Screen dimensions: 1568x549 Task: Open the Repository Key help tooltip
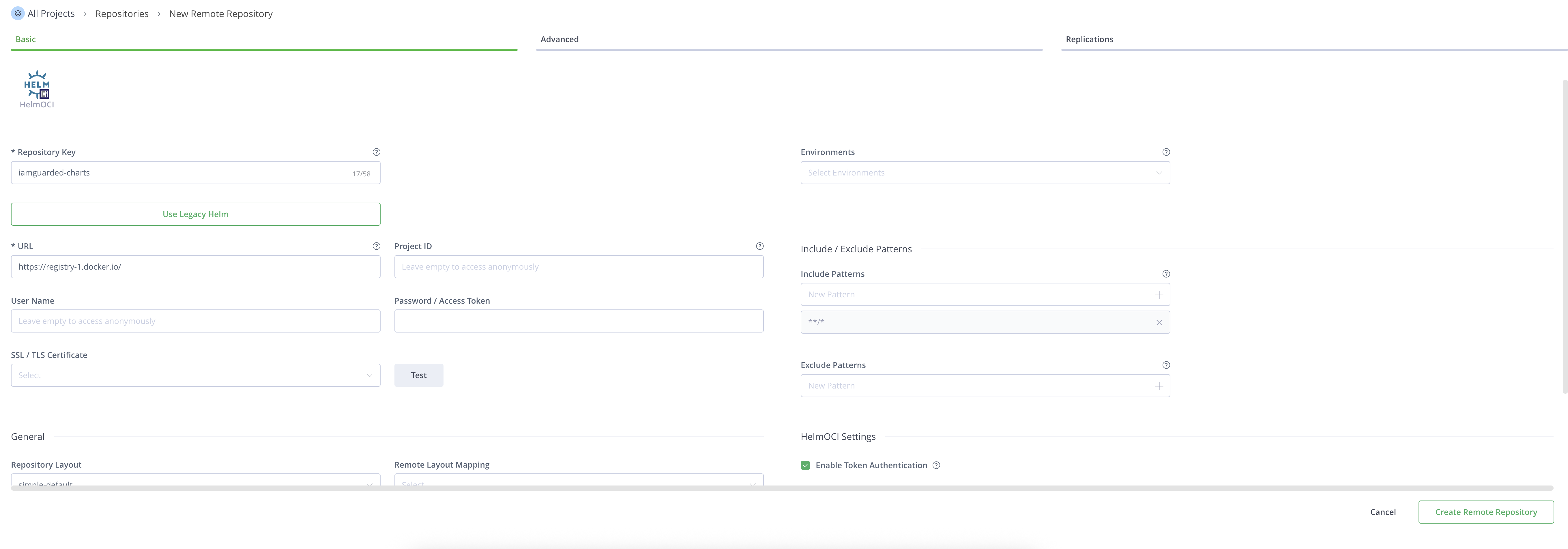point(376,152)
